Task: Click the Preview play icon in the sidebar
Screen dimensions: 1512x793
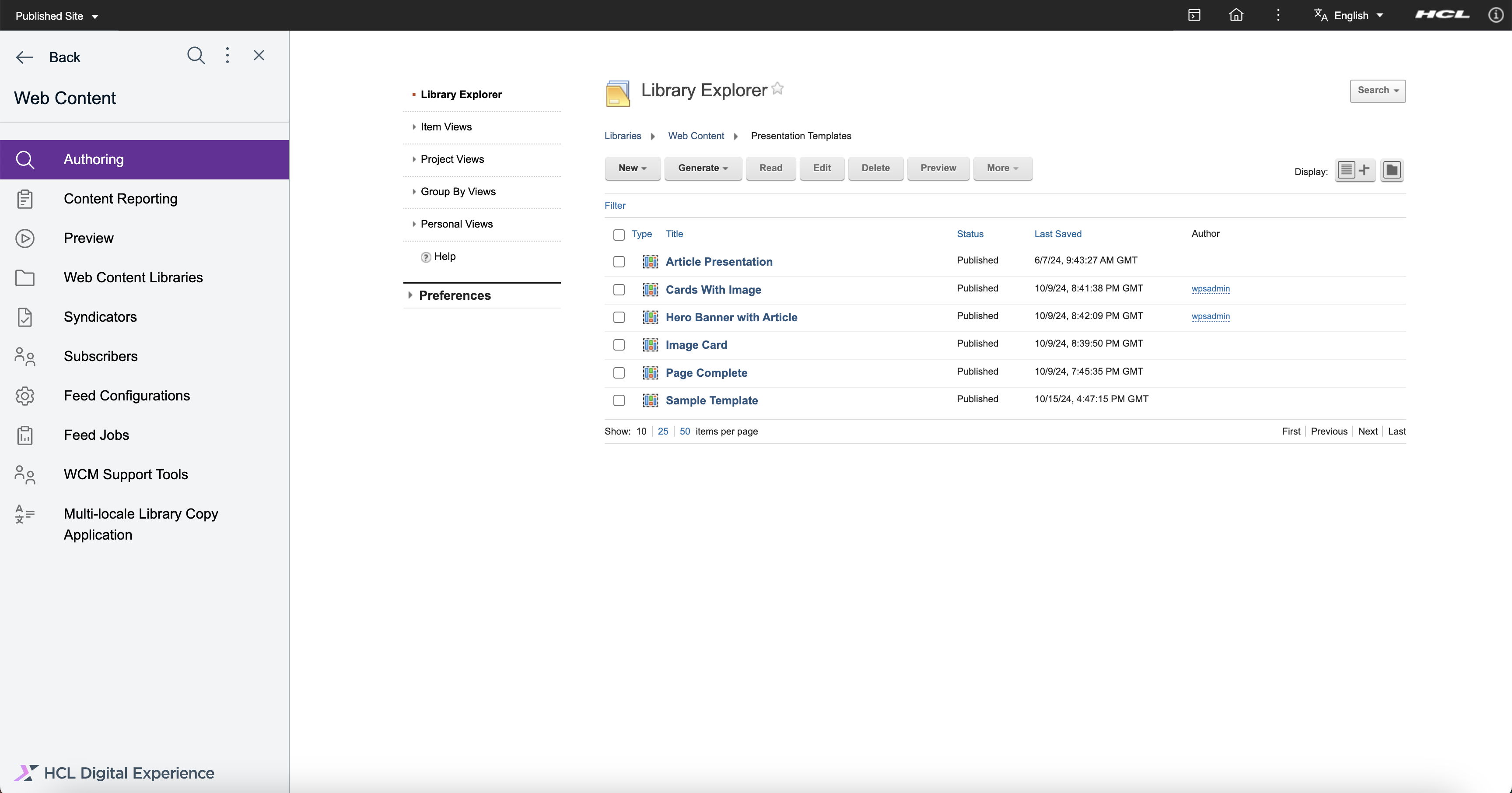Action: [24, 238]
